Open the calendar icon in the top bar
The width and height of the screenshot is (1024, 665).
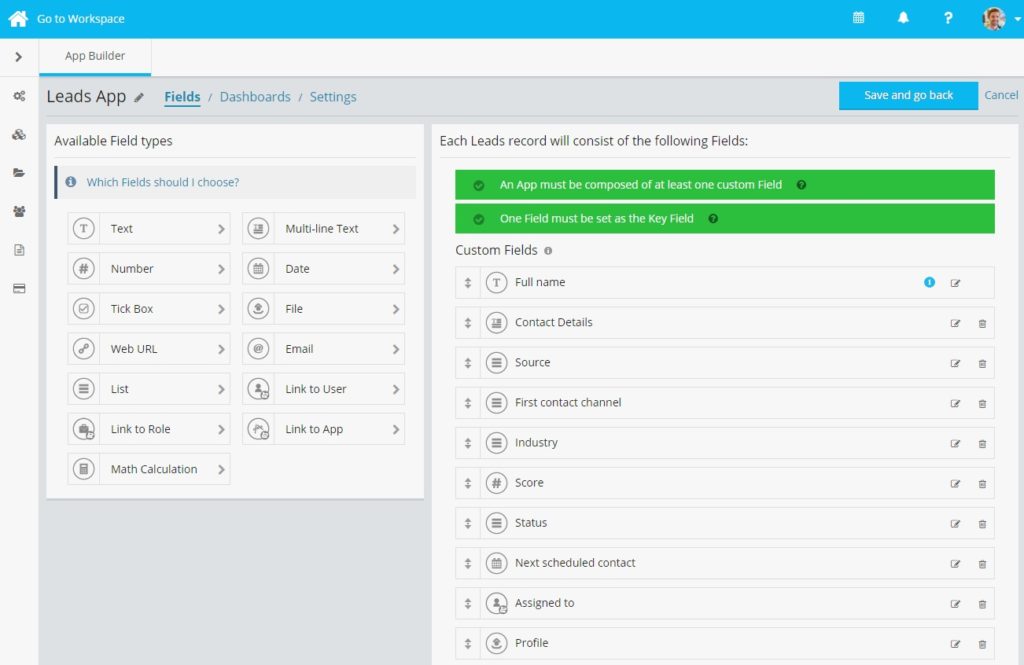coord(858,18)
